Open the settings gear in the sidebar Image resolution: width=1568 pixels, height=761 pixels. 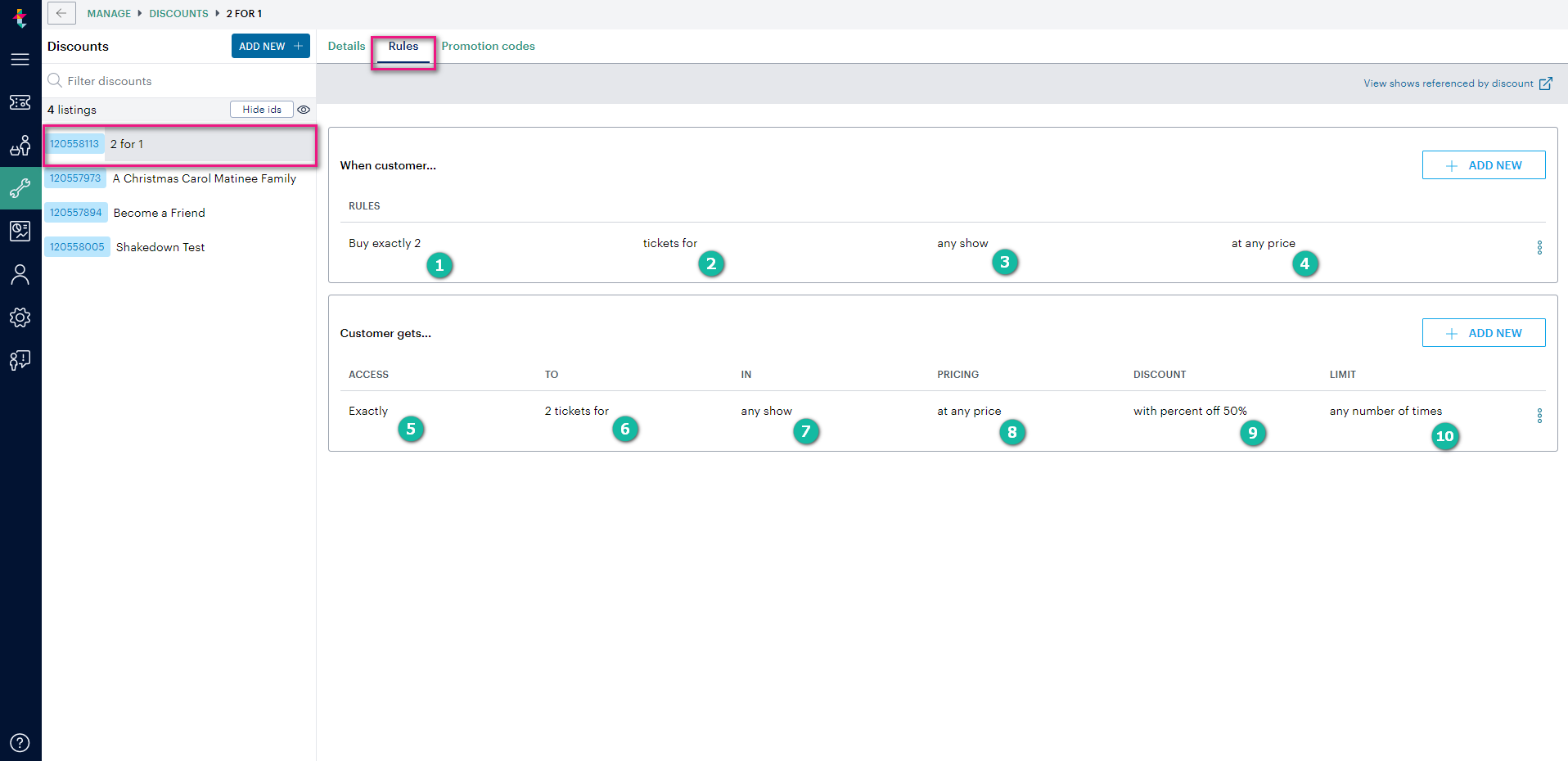(20, 317)
